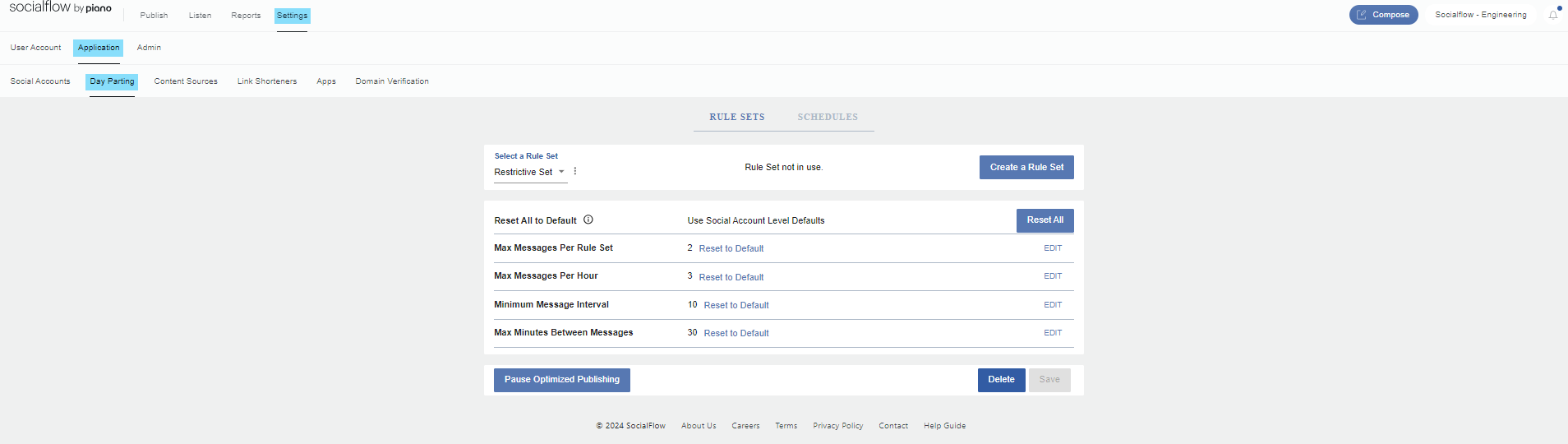Open Domain Verification tab

pos(392,81)
